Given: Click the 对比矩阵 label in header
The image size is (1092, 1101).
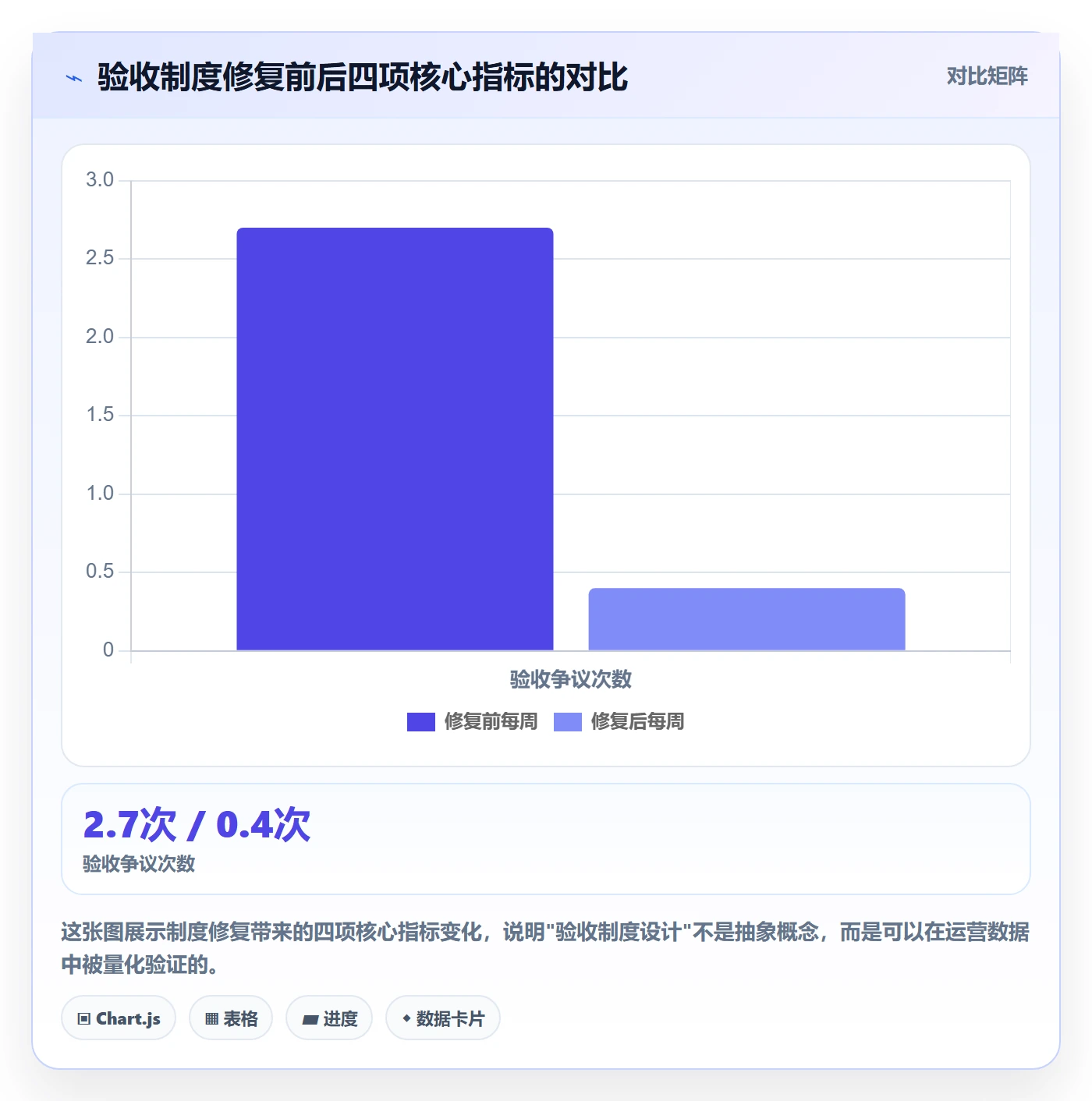Looking at the screenshot, I should coord(987,76).
